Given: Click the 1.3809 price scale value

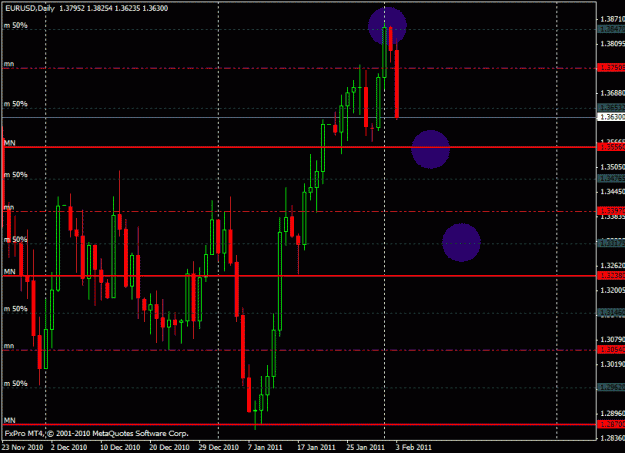Looking at the screenshot, I should coord(612,43).
